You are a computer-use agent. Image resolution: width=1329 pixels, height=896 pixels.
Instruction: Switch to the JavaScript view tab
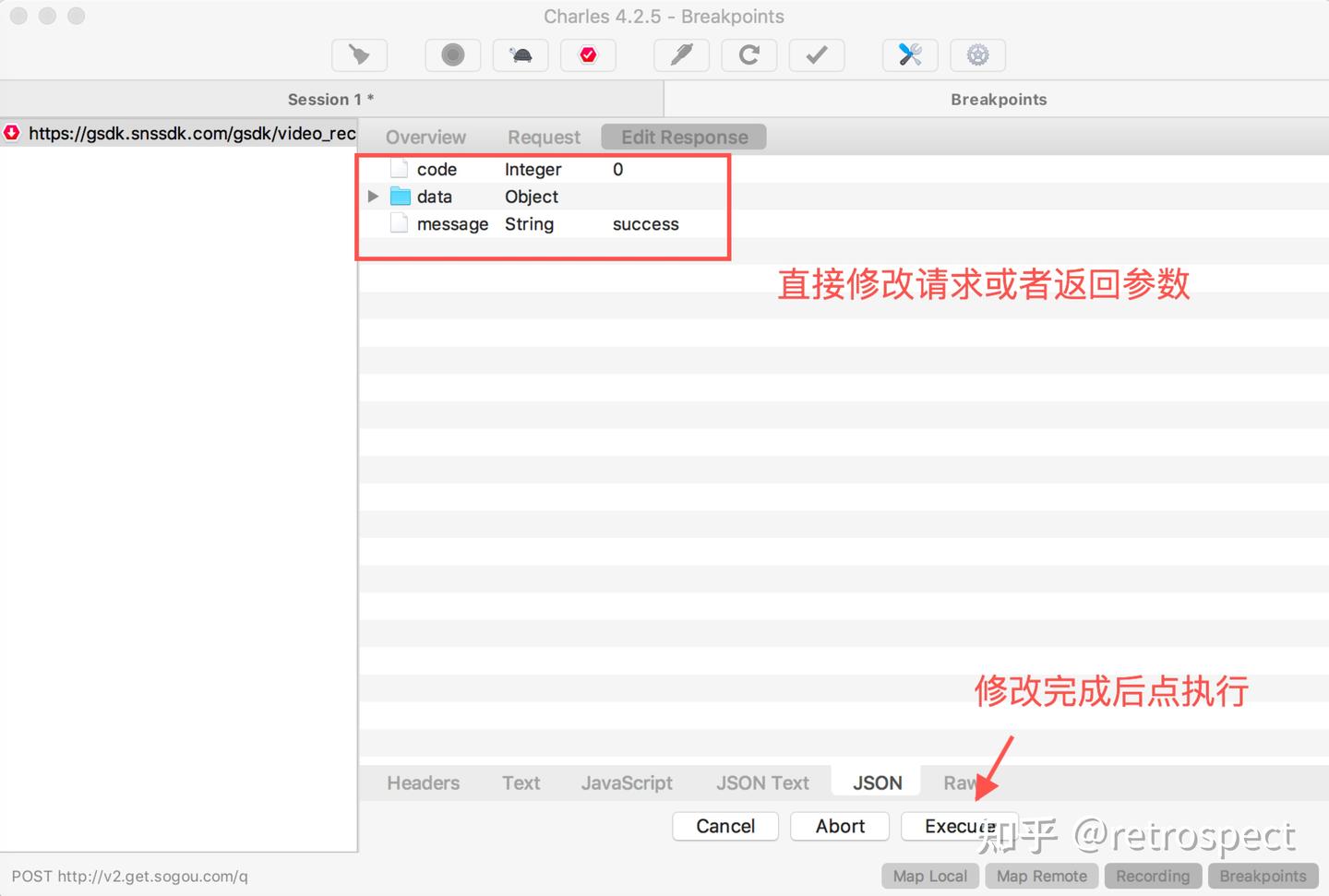627,783
